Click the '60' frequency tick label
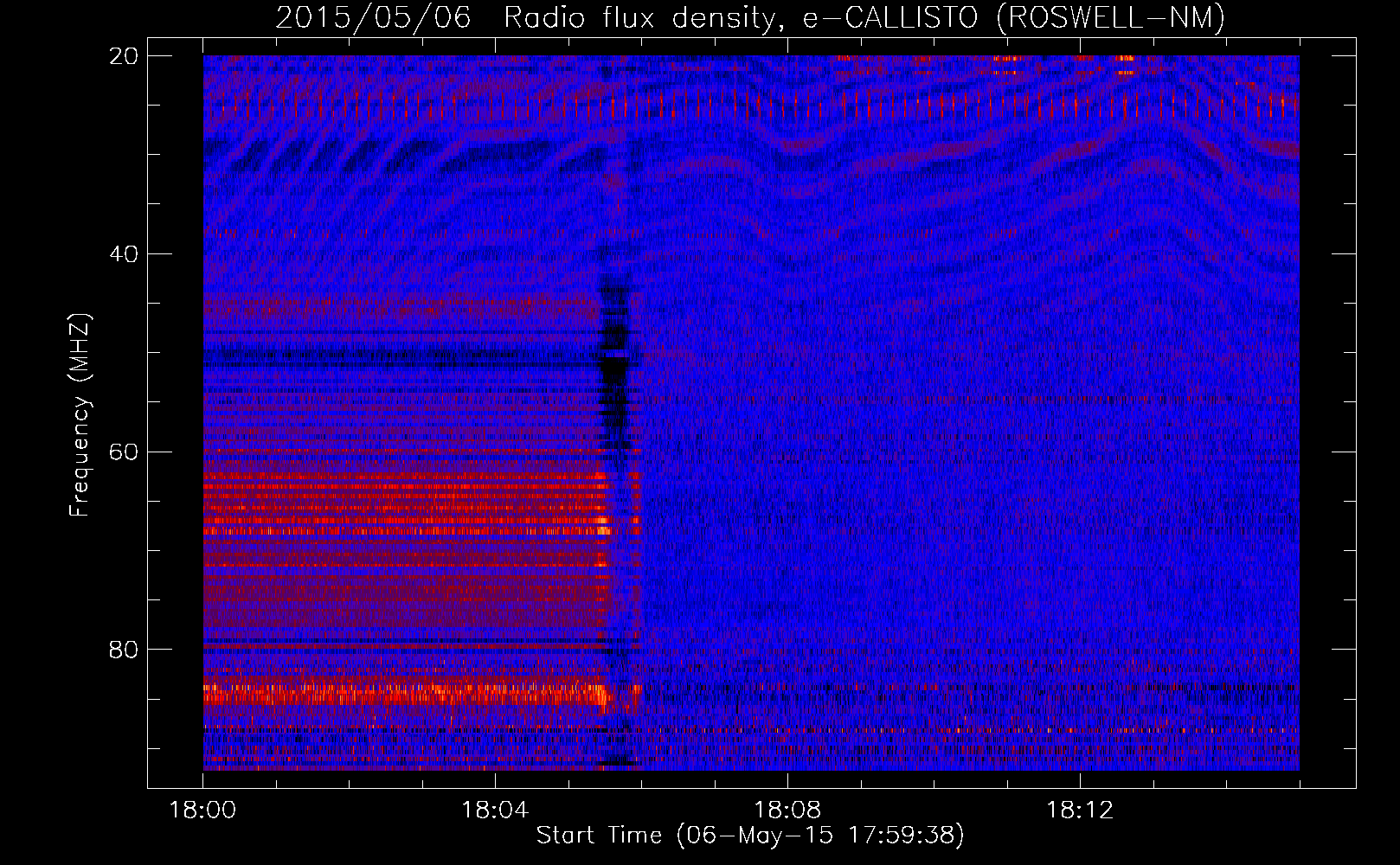This screenshot has height=865, width=1400. point(124,452)
